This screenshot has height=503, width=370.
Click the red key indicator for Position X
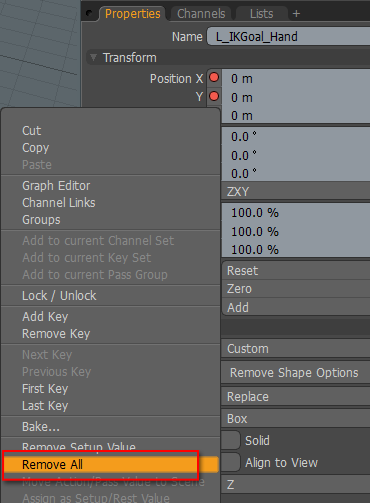214,77
